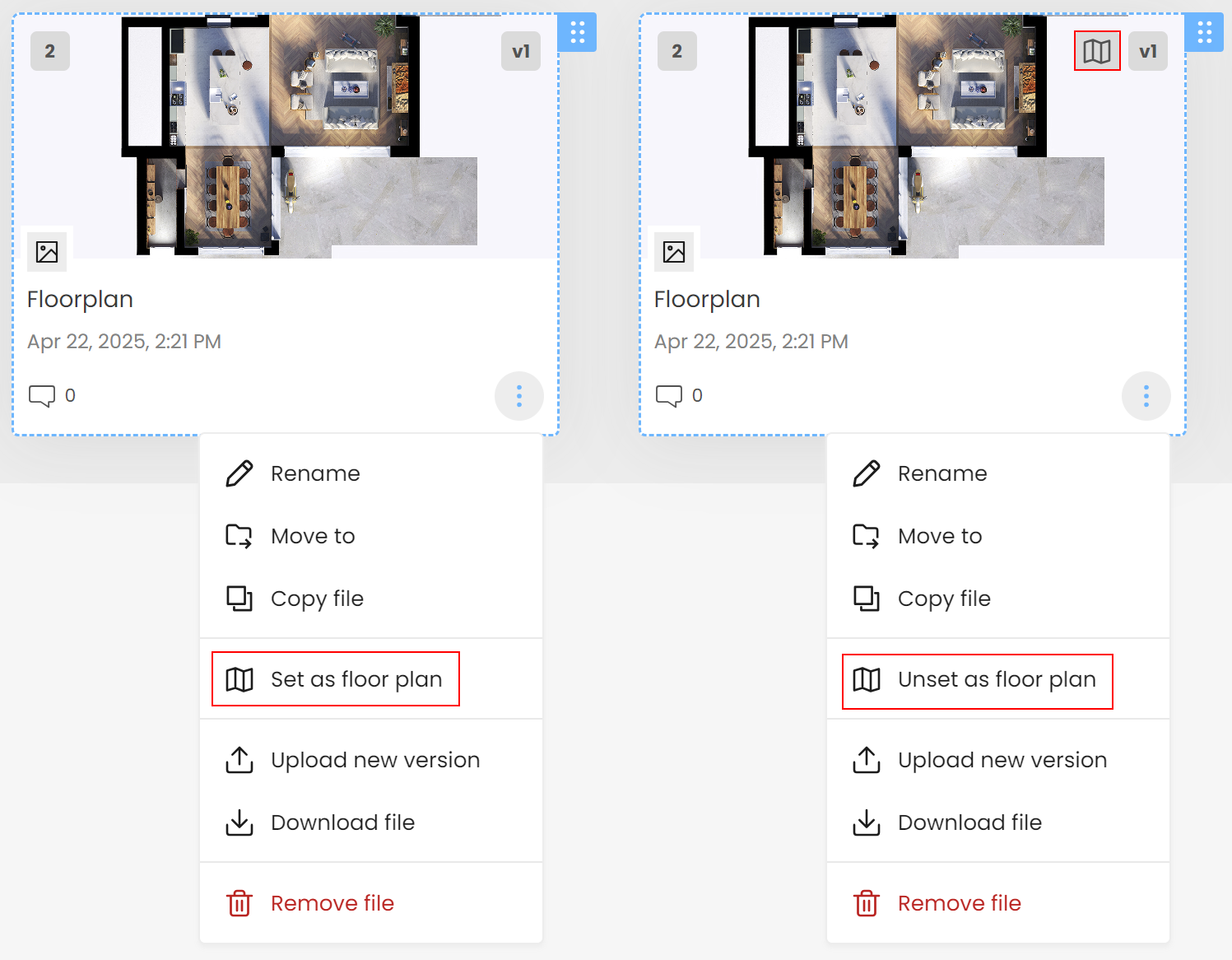Click download arrow icon in left menu
1232x960 pixels.
pos(239,823)
